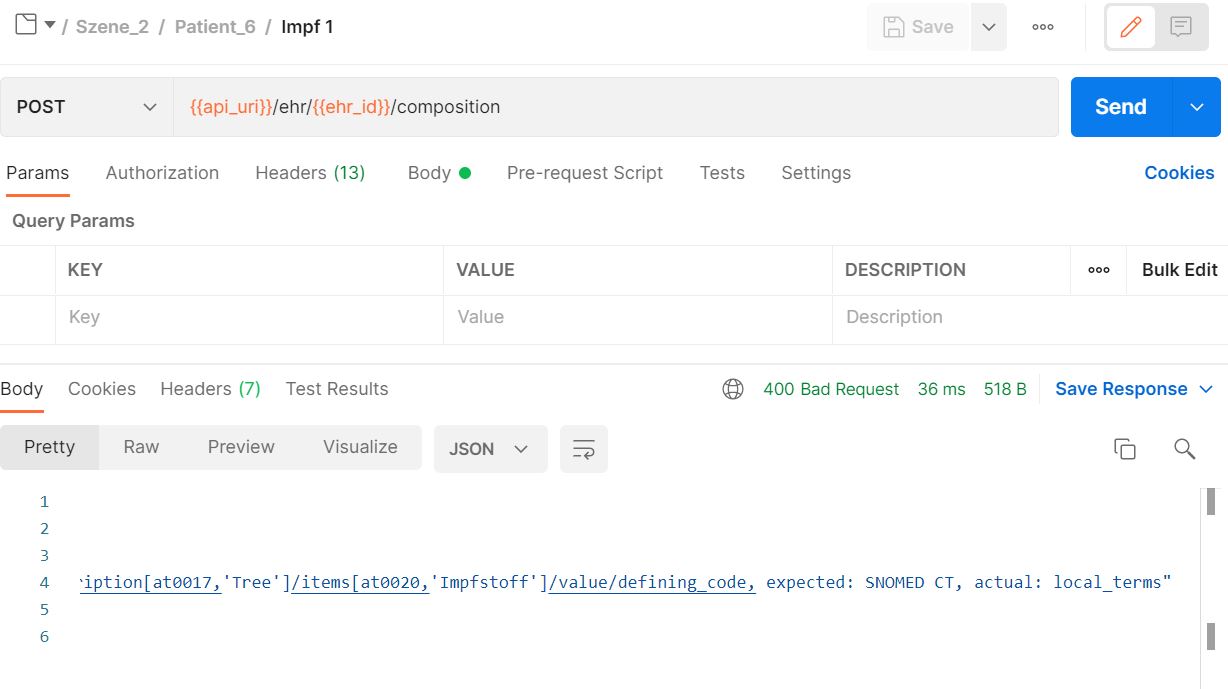
Task: Switch to the Headers (13) tab
Action: [x=310, y=173]
